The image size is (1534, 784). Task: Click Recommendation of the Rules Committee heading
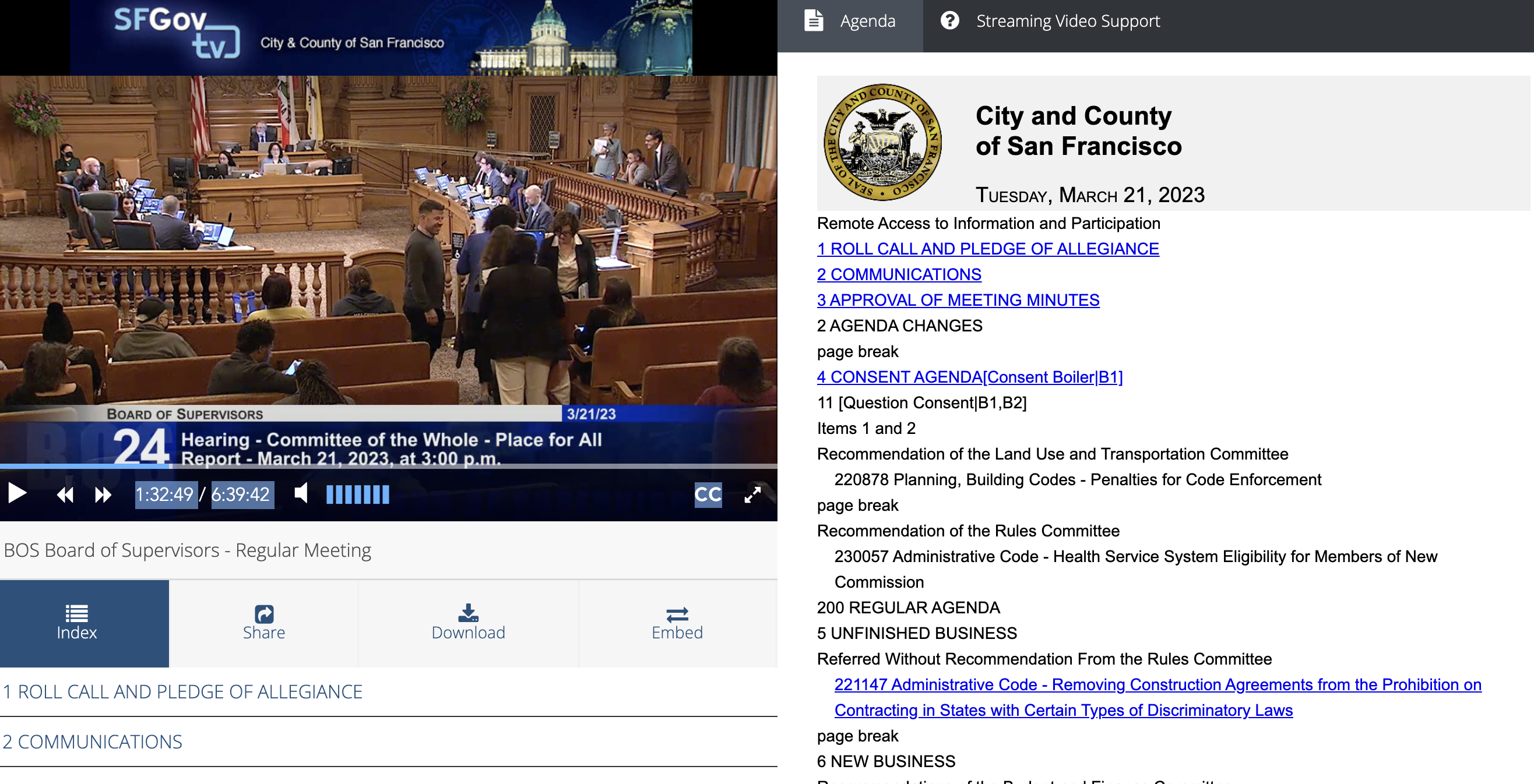pos(968,531)
